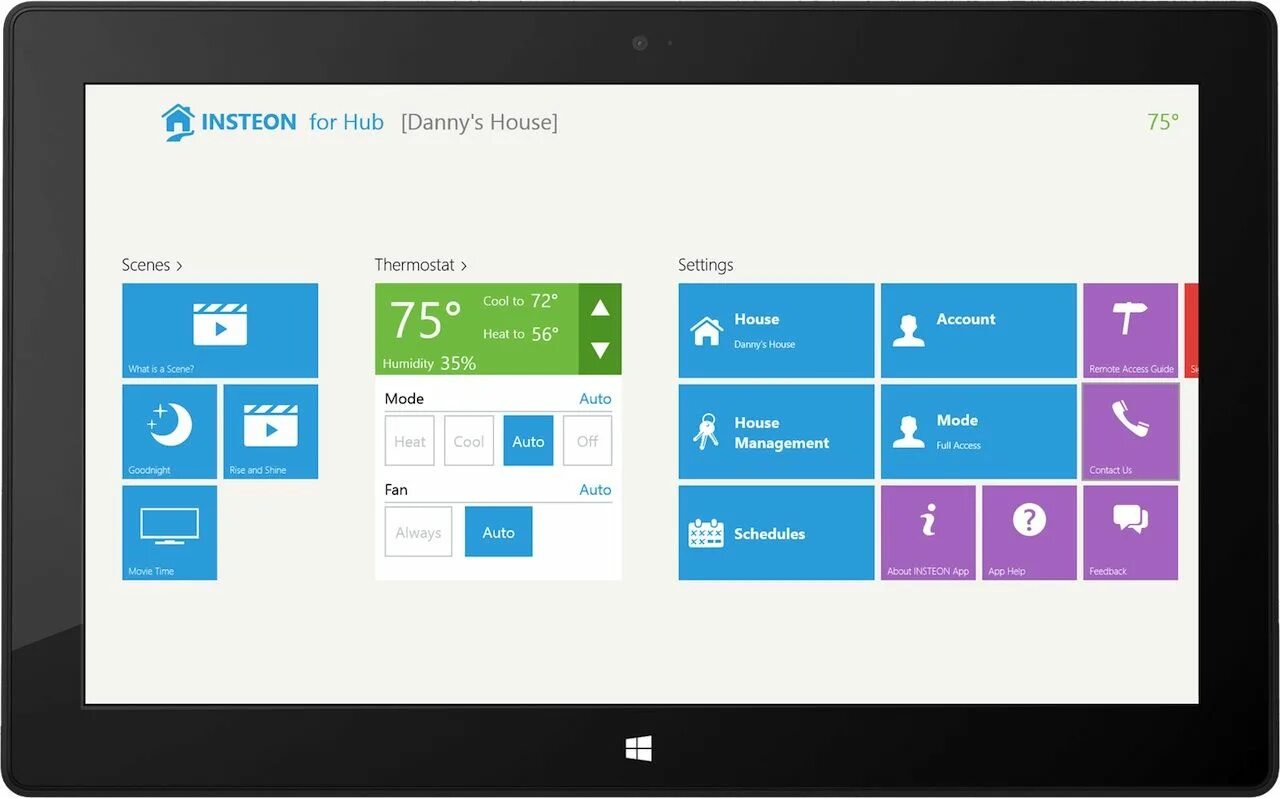Expand the Scenes section header
1280x798 pixels.
coord(152,265)
